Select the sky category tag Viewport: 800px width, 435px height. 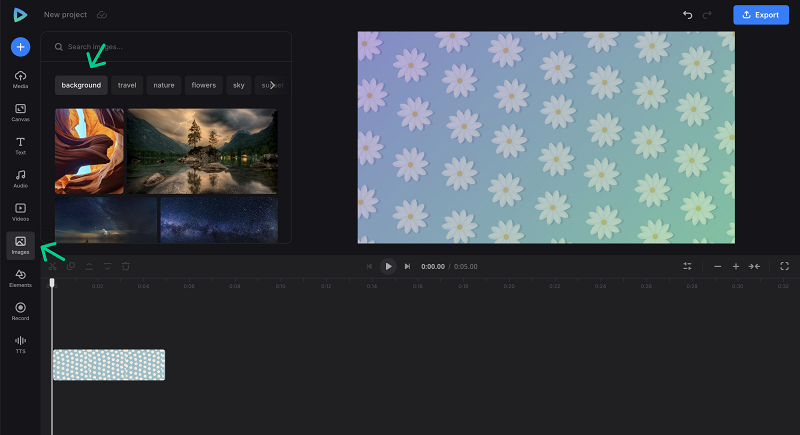pyautogui.click(x=239, y=85)
